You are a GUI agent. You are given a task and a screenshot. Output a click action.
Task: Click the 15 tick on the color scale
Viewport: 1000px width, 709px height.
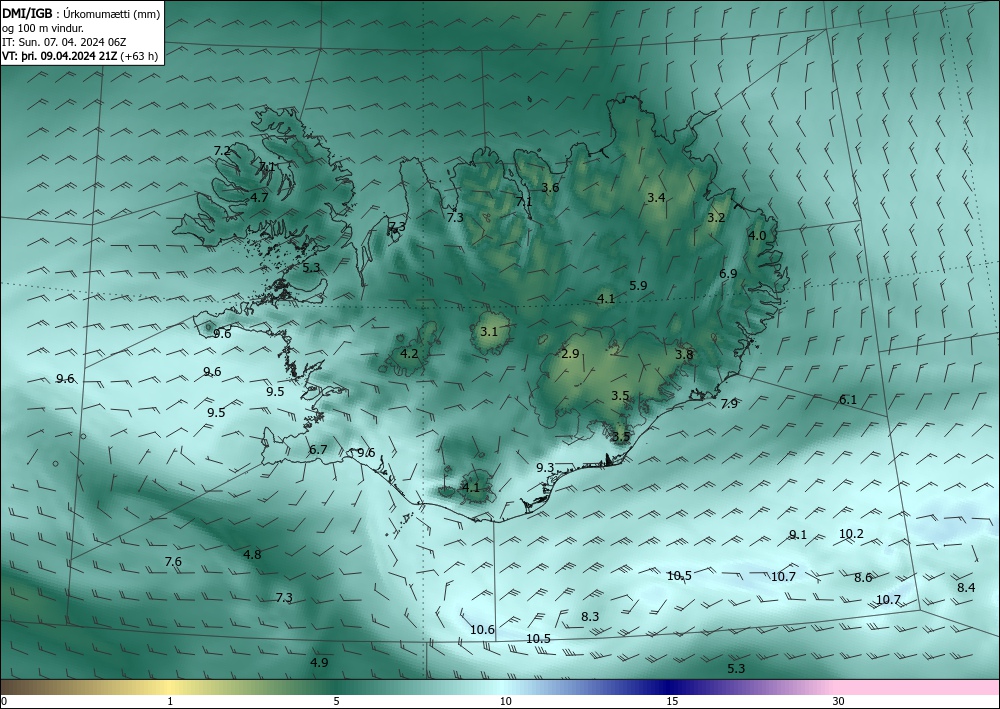tap(672, 701)
